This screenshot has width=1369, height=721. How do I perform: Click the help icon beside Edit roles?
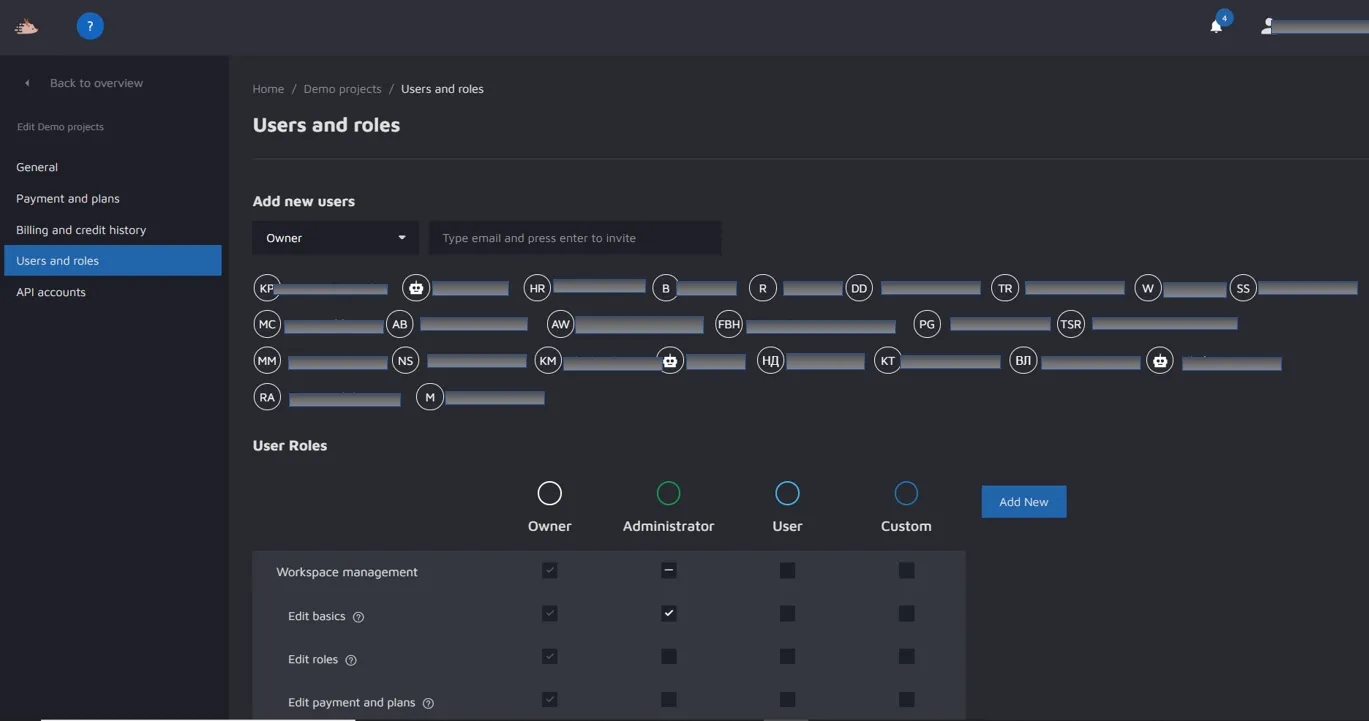(351, 660)
